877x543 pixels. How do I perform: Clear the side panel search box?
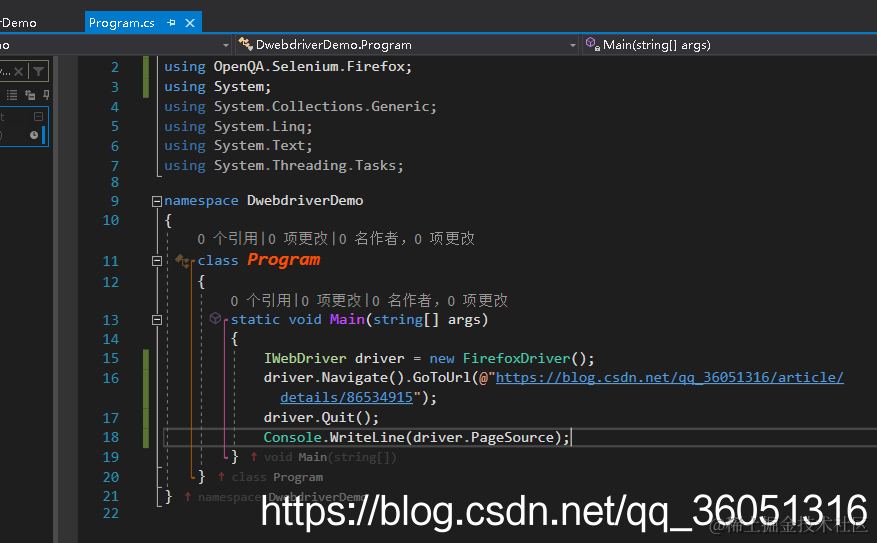tap(18, 71)
